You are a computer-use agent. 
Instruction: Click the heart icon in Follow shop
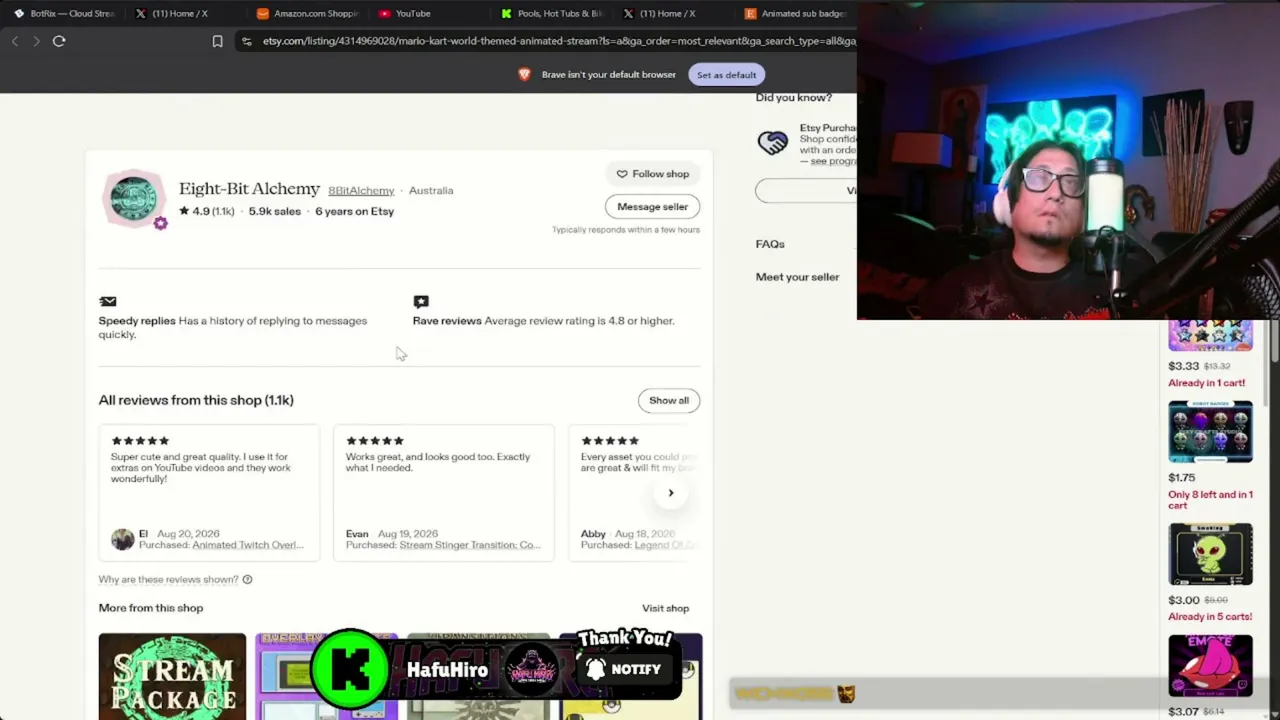click(x=622, y=174)
